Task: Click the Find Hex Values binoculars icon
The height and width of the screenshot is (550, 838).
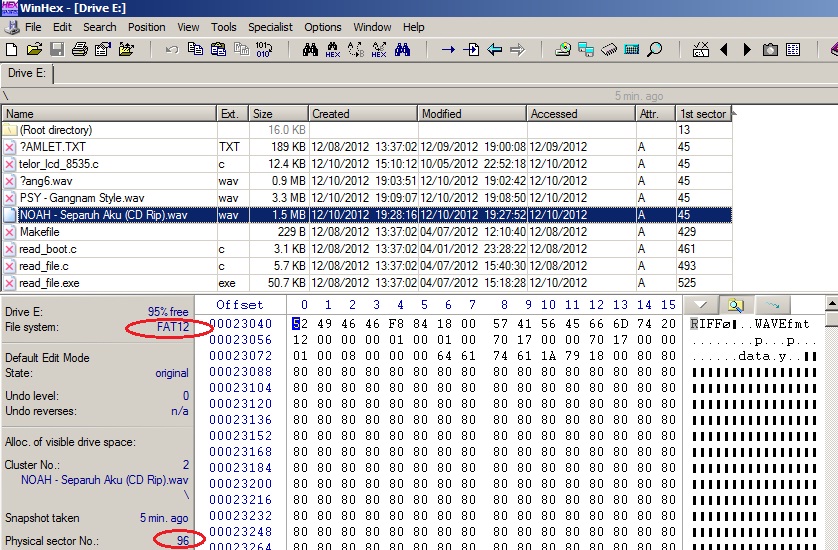Action: point(333,49)
